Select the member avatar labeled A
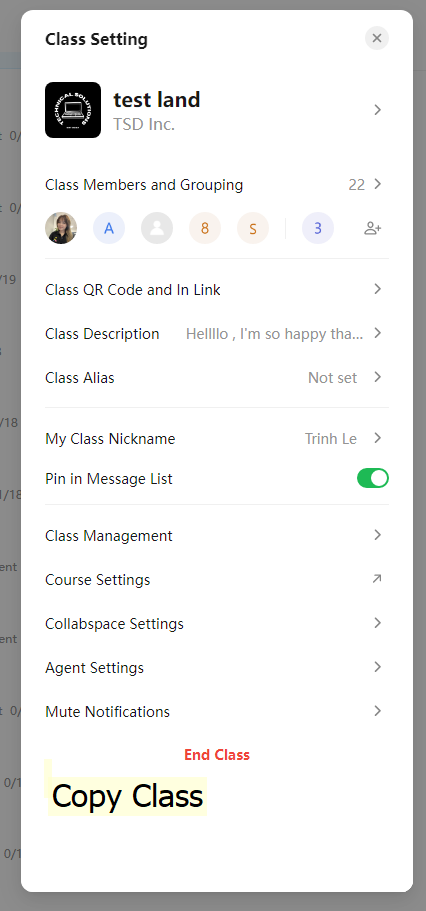 point(109,228)
